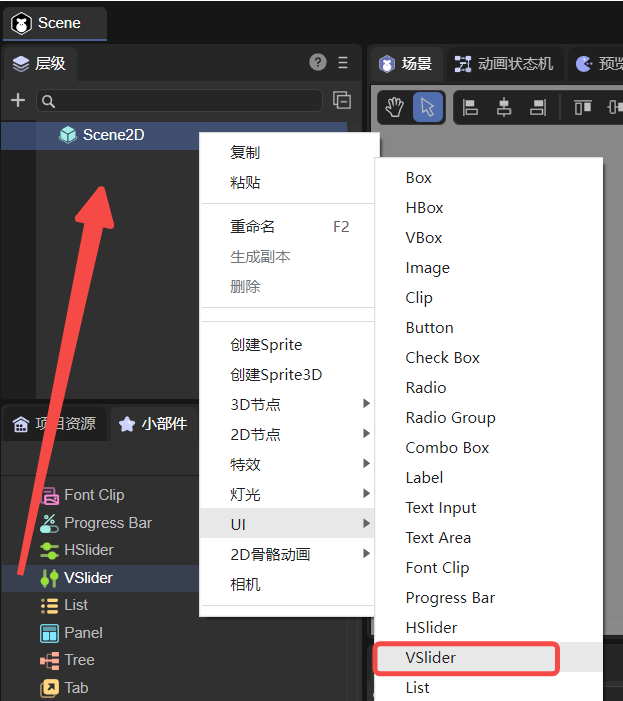Switch to the 动画状态机 tab
Image resolution: width=623 pixels, height=701 pixels.
[504, 63]
